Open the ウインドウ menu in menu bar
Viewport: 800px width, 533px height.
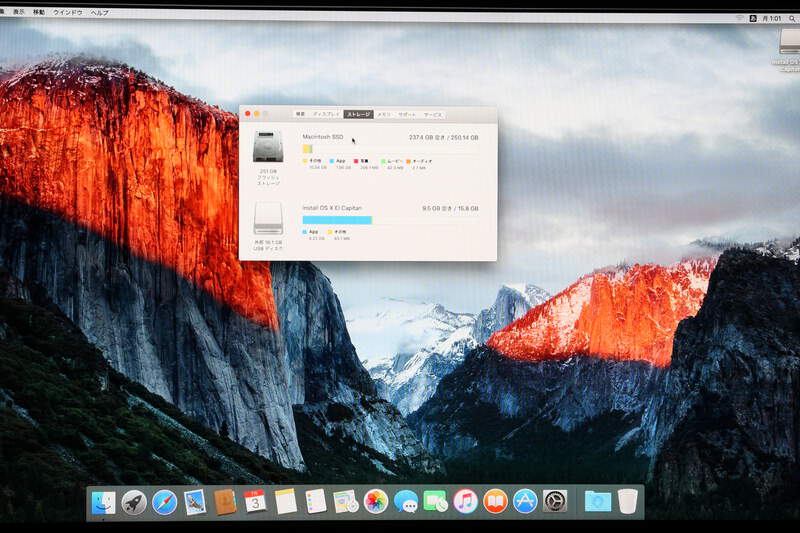(x=68, y=12)
